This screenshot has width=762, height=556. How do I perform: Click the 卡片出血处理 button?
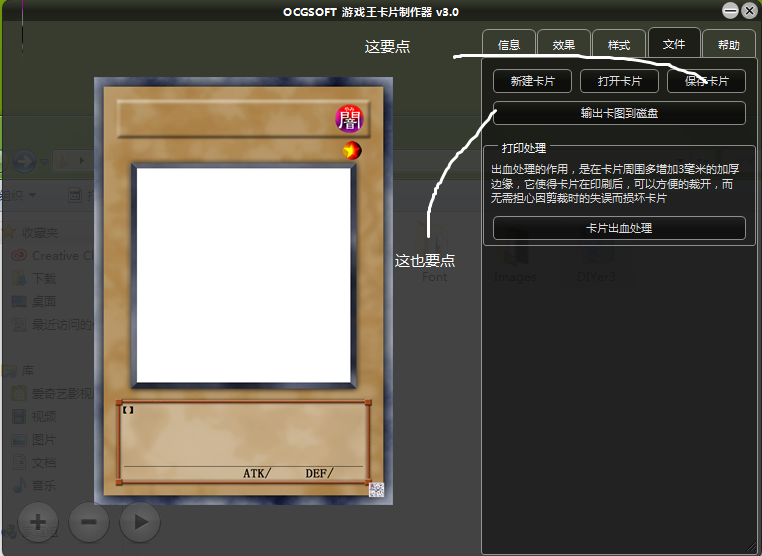(x=619, y=228)
